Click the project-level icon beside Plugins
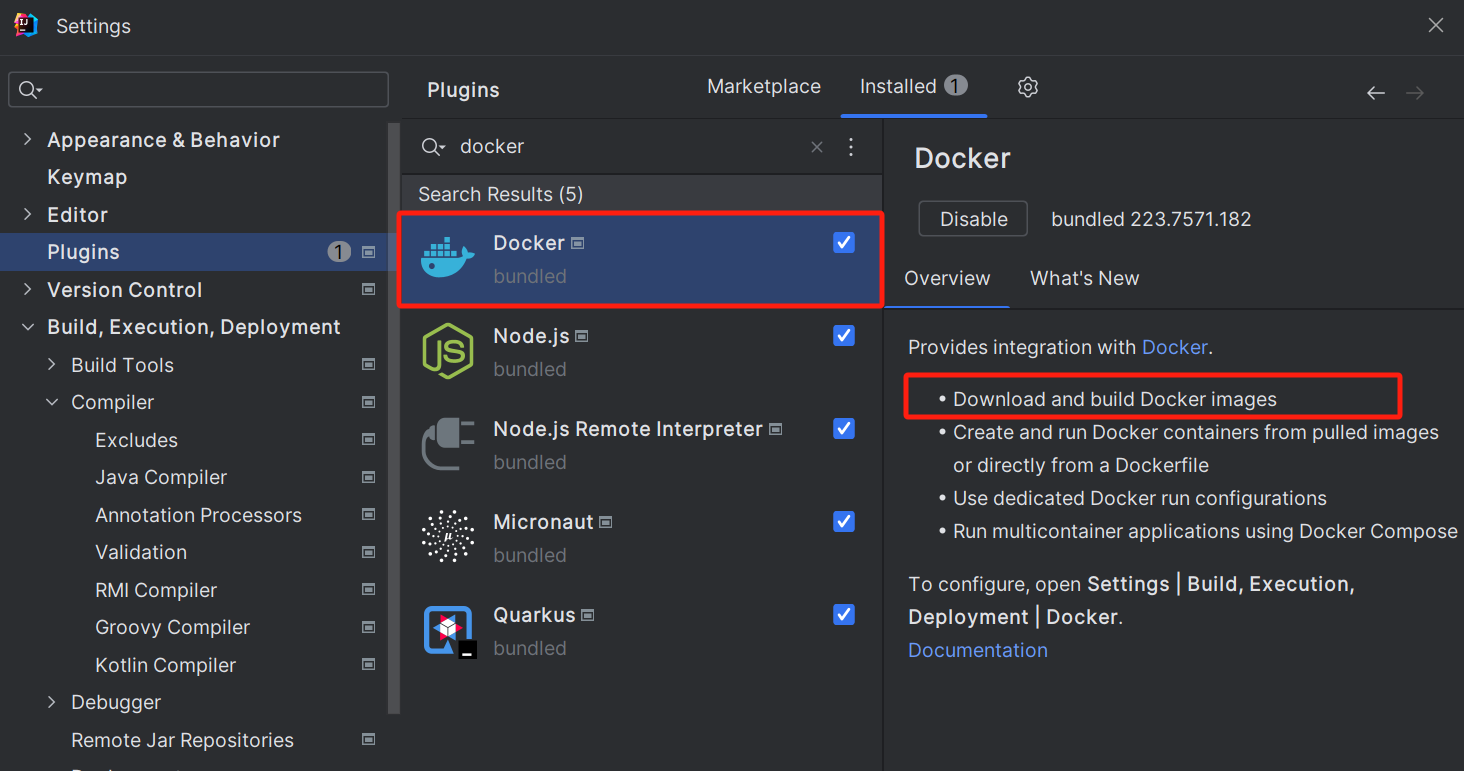 (x=369, y=252)
